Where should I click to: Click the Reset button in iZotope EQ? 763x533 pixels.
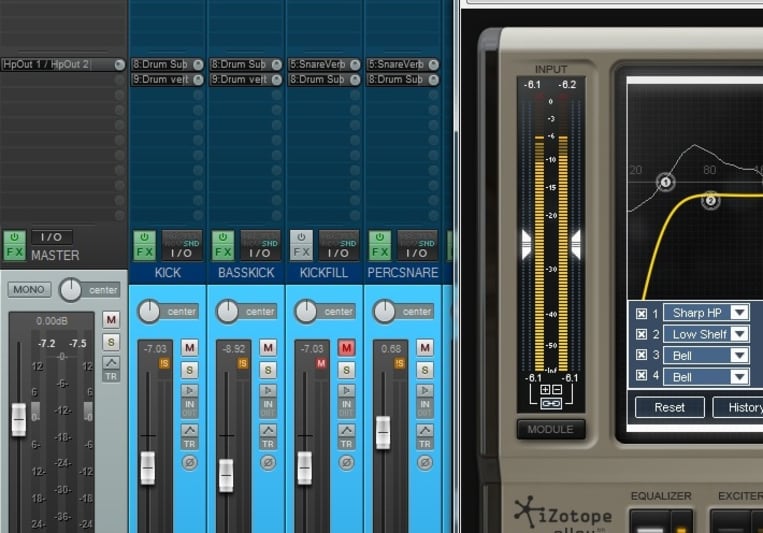pos(670,407)
